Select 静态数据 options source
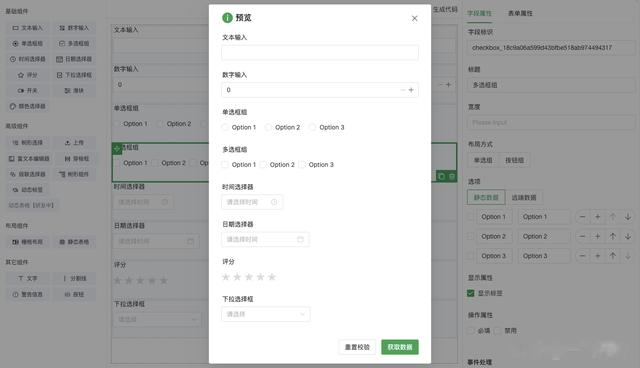 [486, 198]
